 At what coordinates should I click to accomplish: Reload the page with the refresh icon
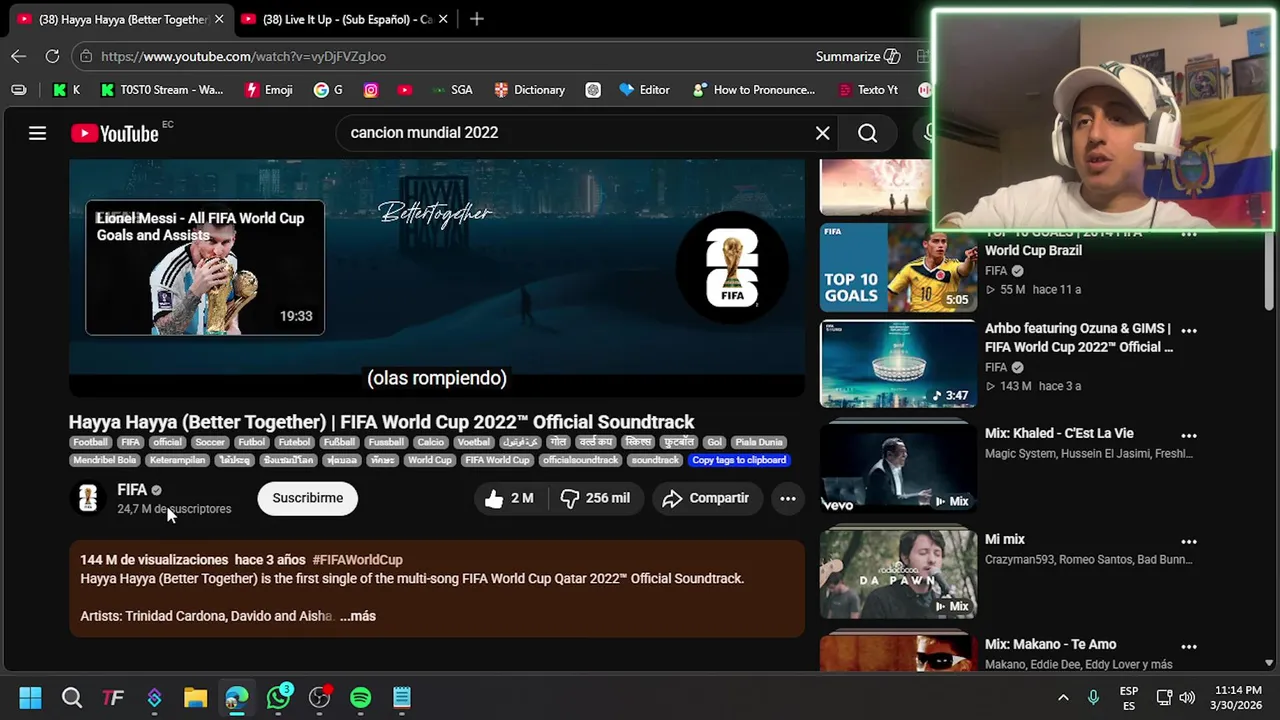click(52, 56)
